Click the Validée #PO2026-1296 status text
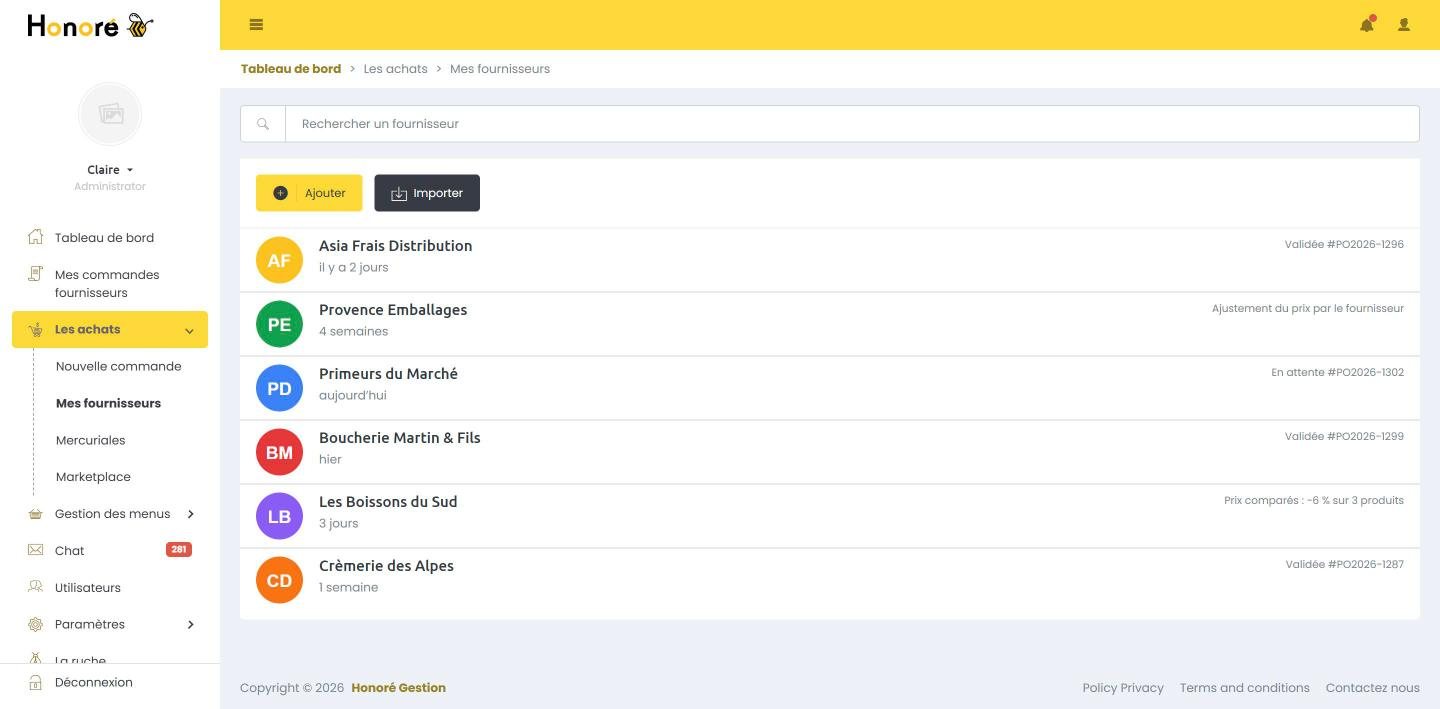The width and height of the screenshot is (1440, 709). coord(1344,244)
